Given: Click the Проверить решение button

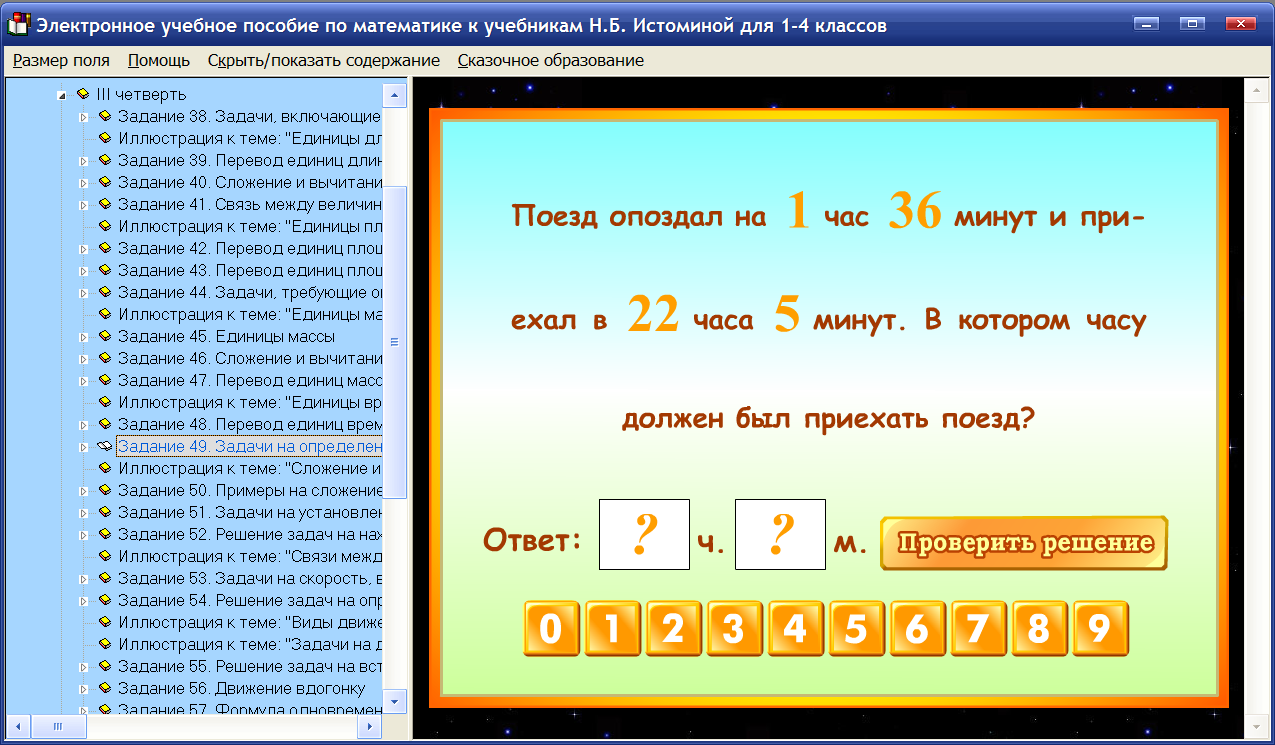Looking at the screenshot, I should [1022, 542].
